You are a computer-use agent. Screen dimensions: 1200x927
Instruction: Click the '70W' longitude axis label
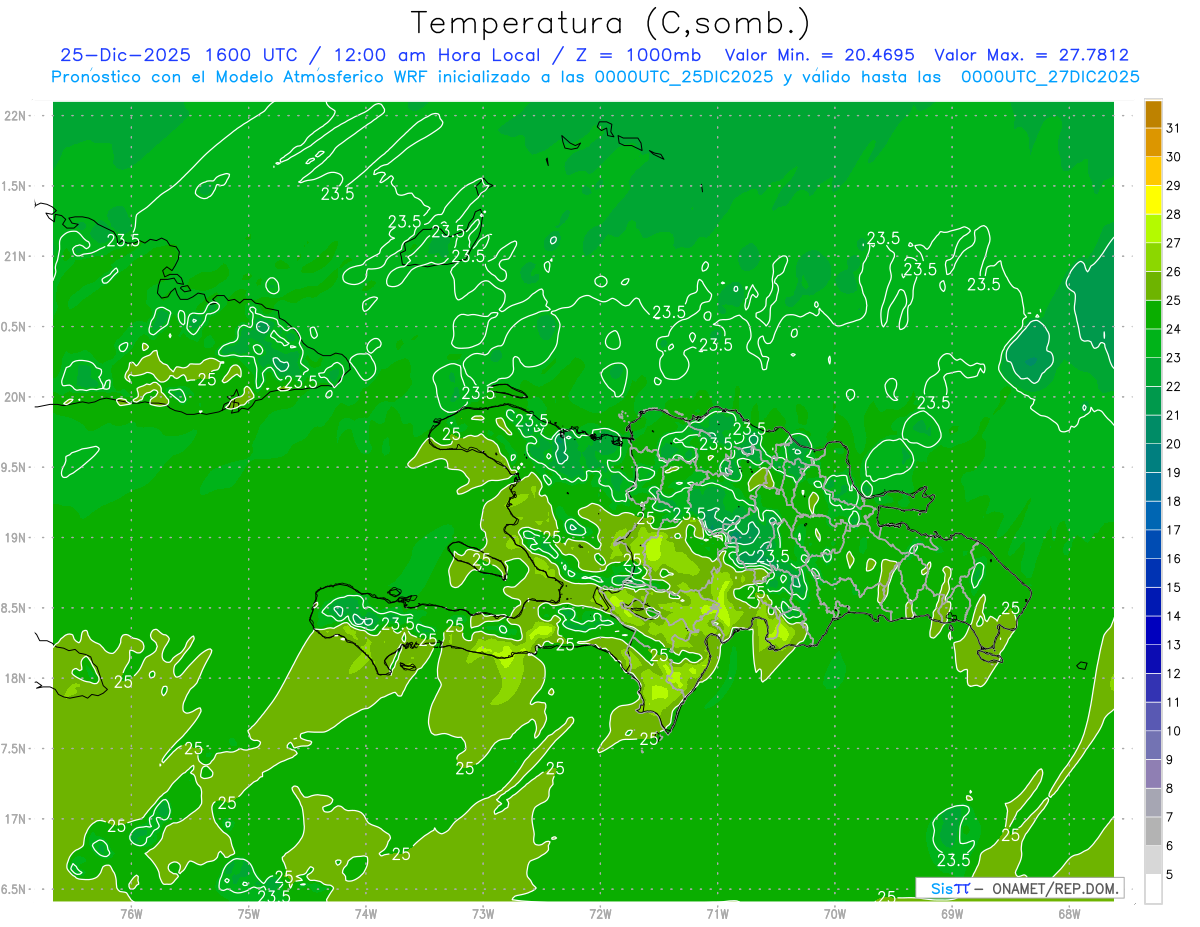click(834, 913)
